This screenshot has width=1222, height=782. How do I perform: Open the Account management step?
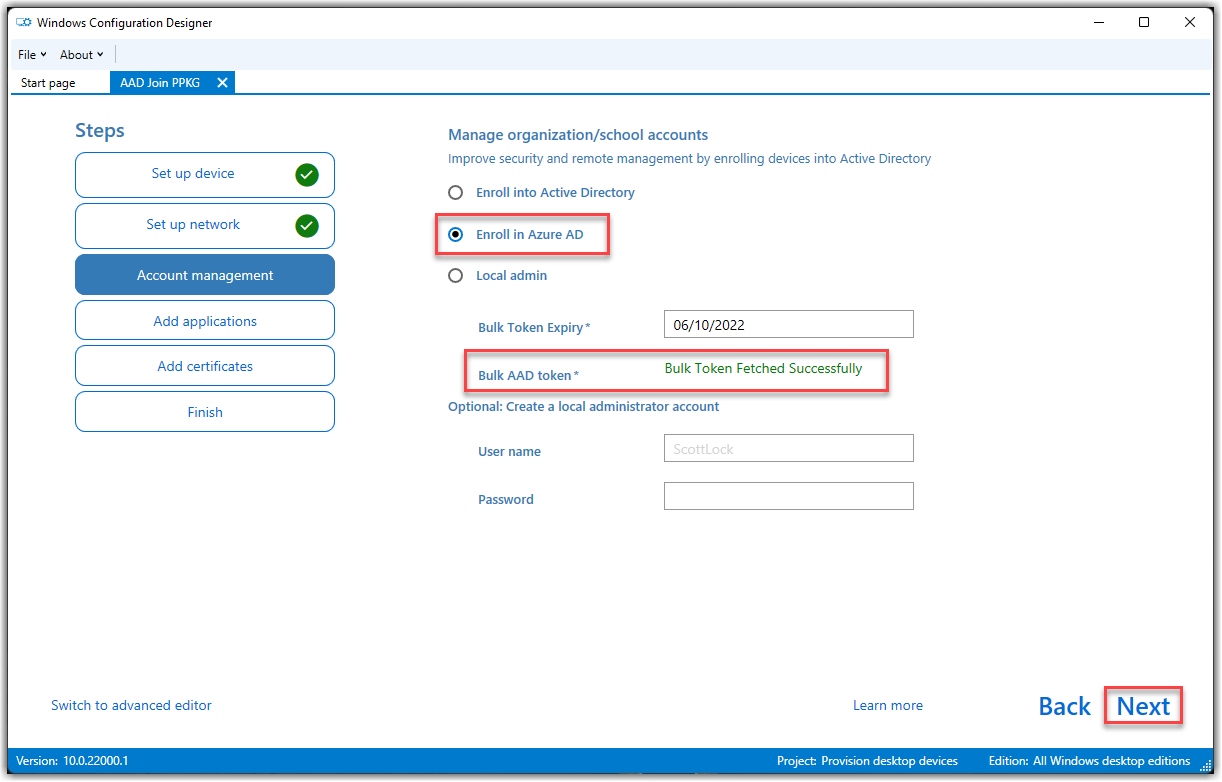click(205, 275)
